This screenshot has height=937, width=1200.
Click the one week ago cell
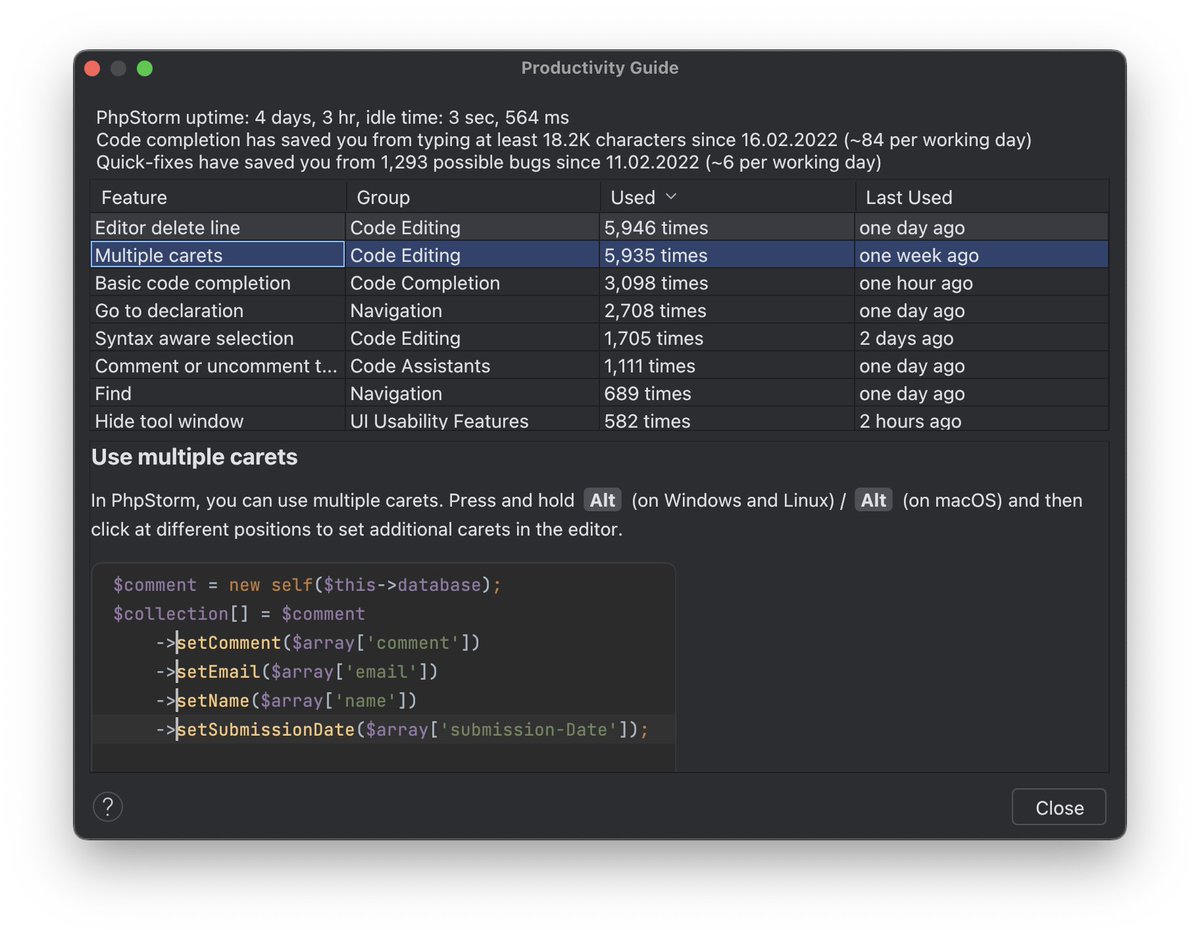pyautogui.click(x=982, y=255)
